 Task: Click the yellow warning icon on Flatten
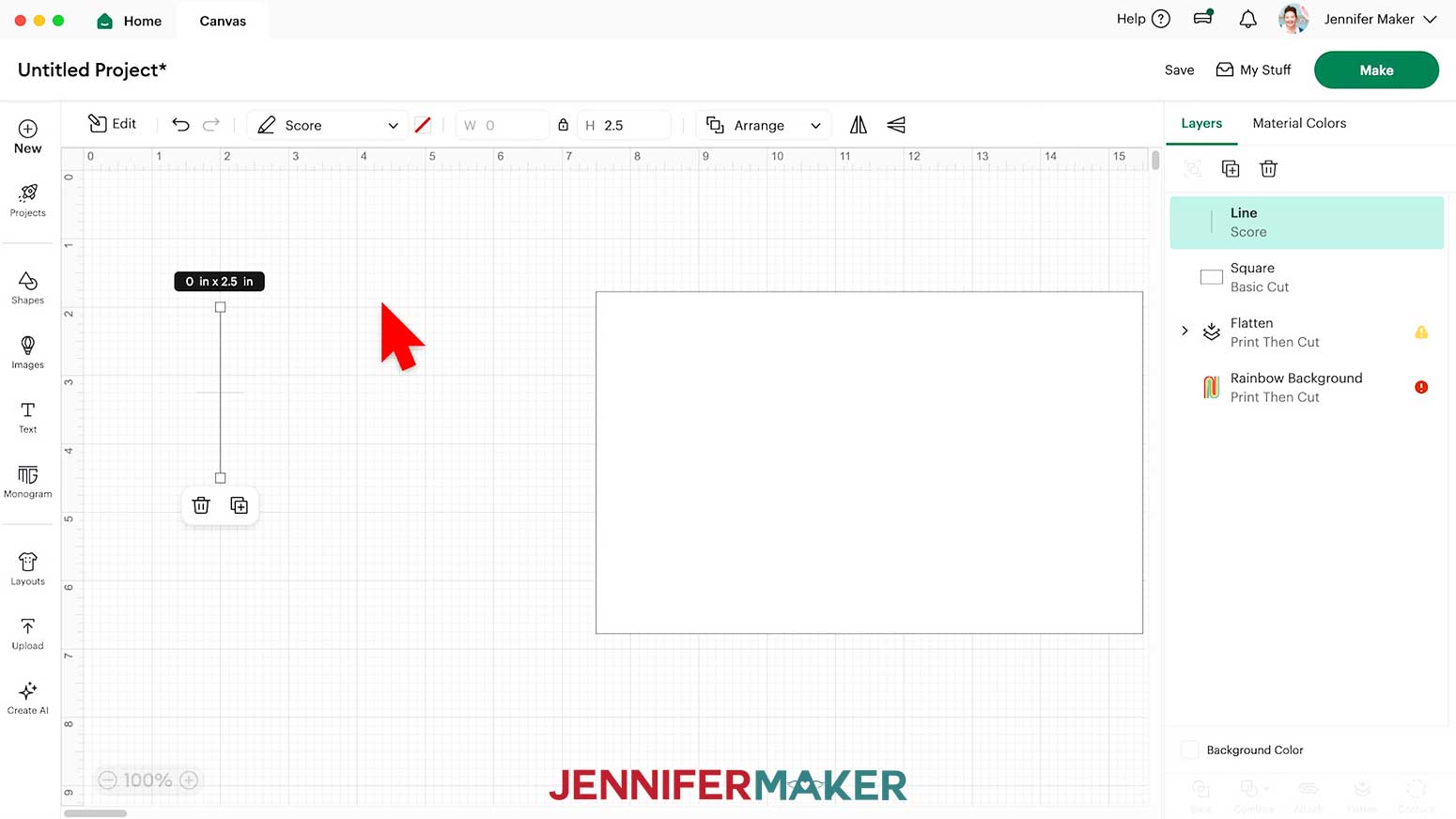1421,332
